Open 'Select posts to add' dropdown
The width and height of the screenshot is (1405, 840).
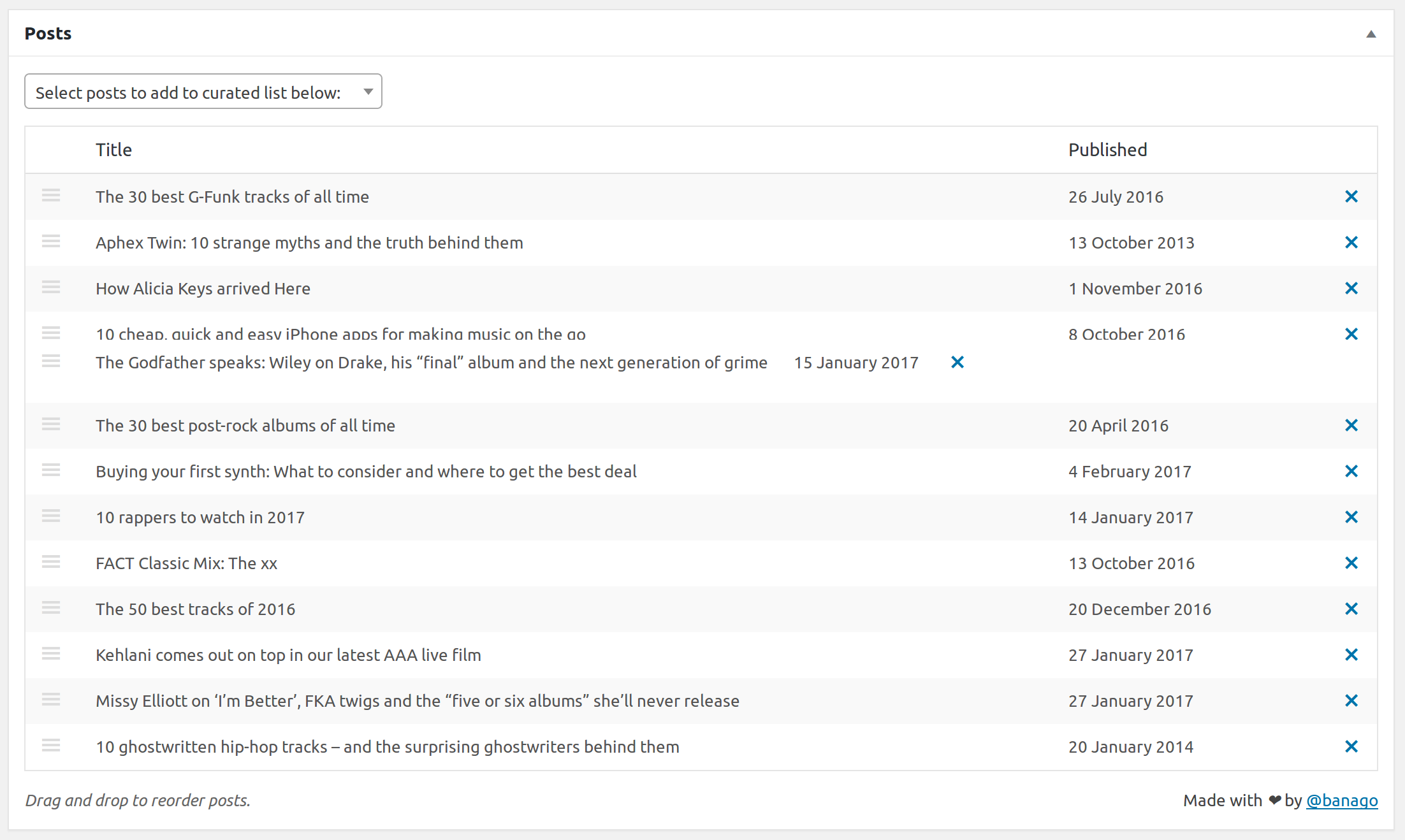(x=203, y=92)
